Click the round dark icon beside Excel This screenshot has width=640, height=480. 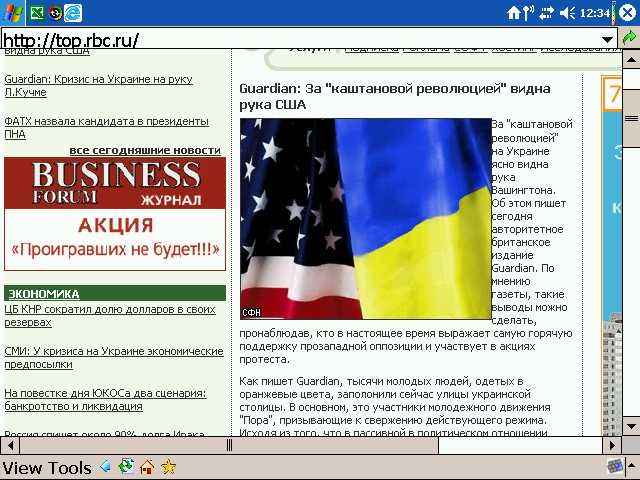coord(55,13)
